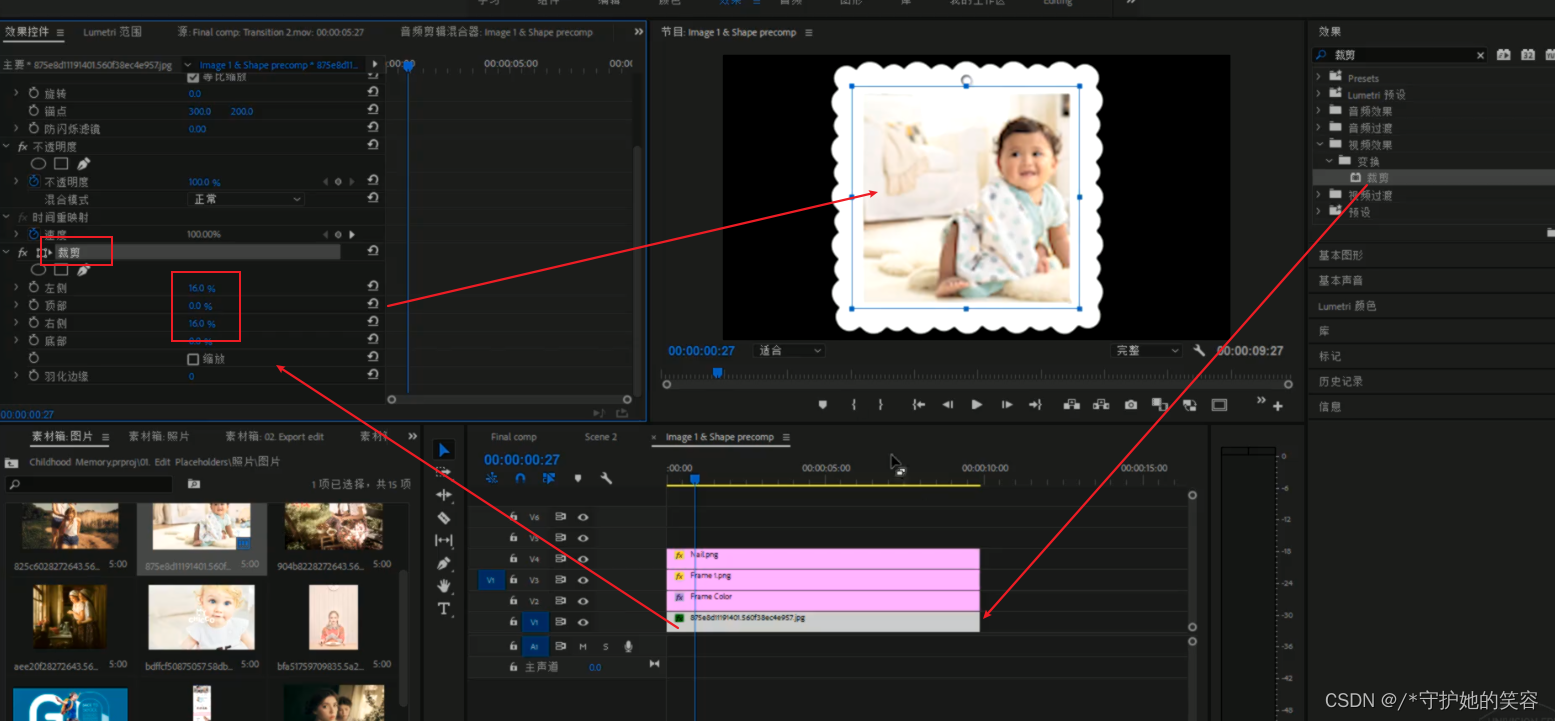
Task: Click the Lift button in program monitor
Action: (1071, 405)
